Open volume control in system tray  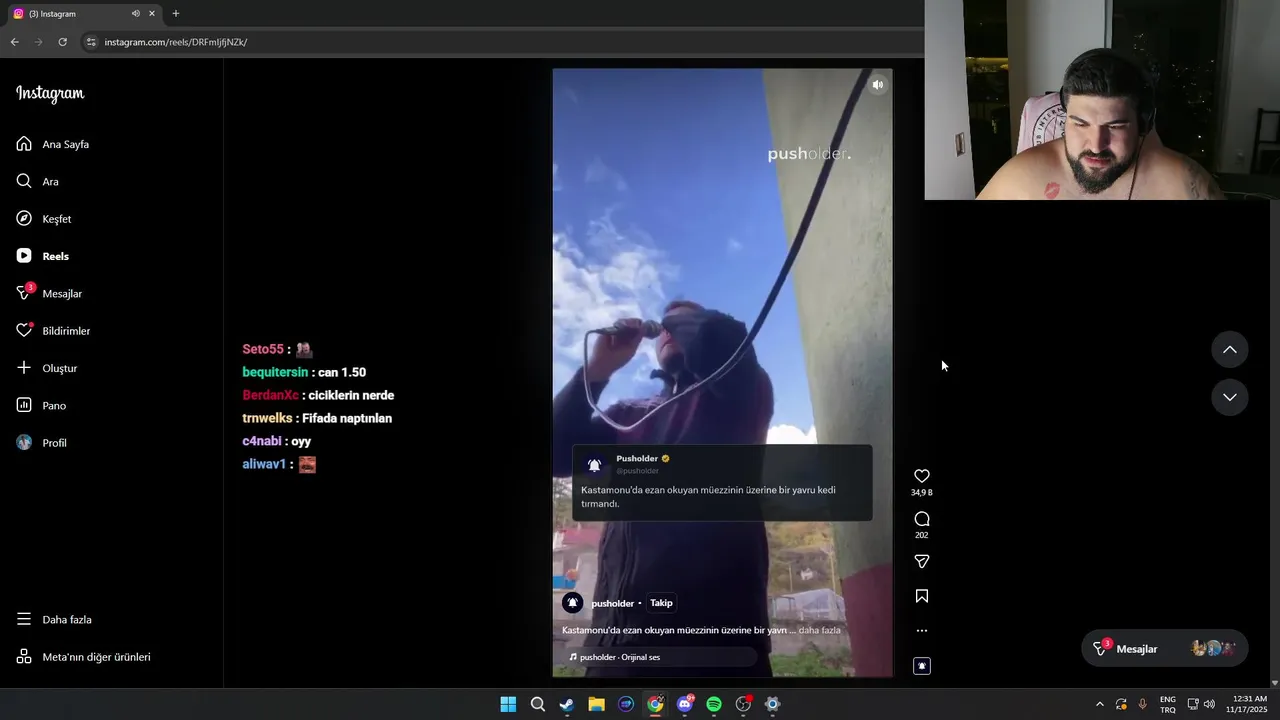[x=1210, y=704]
